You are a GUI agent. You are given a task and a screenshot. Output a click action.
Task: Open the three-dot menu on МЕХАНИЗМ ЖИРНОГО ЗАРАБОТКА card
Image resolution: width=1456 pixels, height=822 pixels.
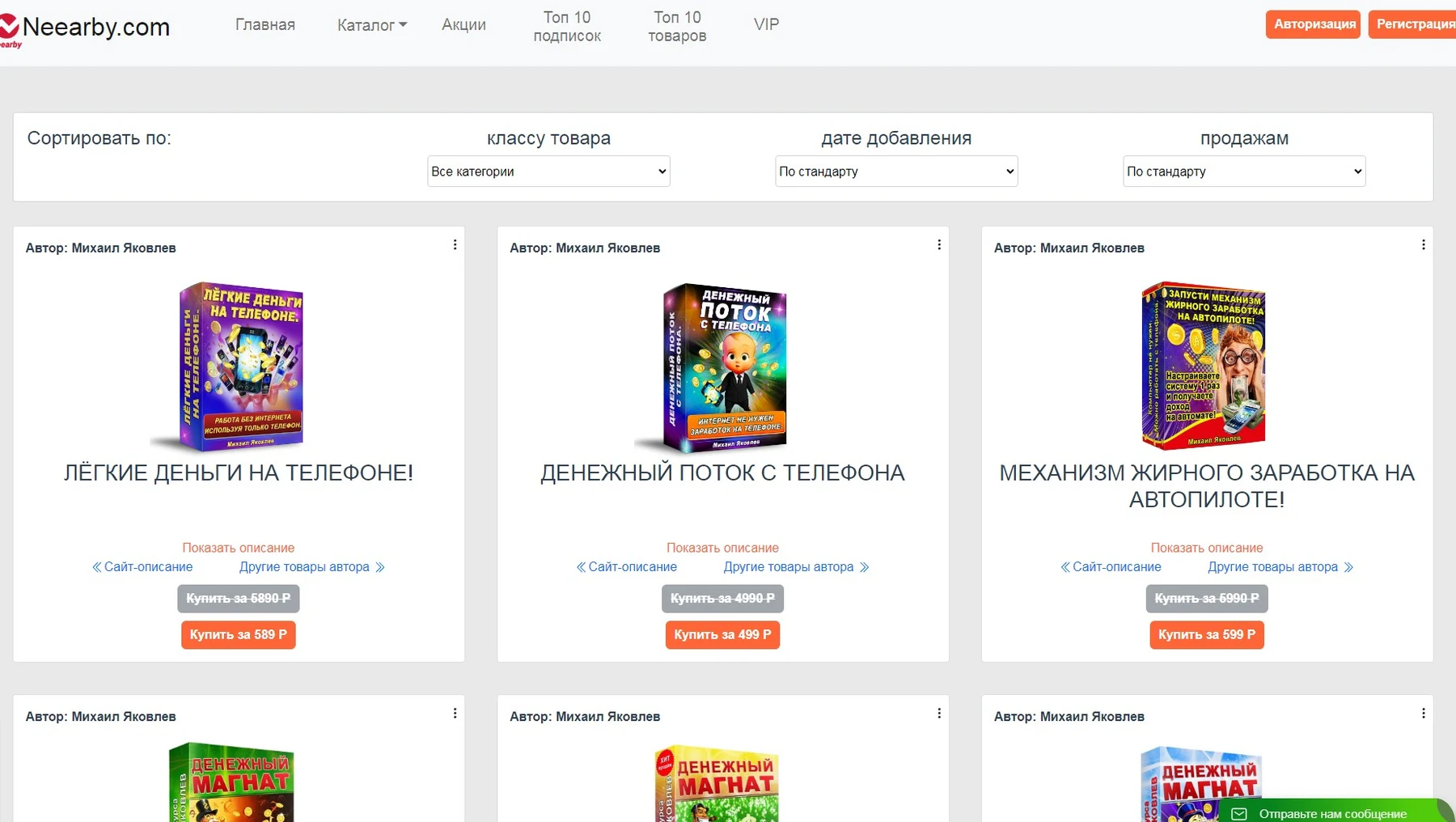point(1424,244)
